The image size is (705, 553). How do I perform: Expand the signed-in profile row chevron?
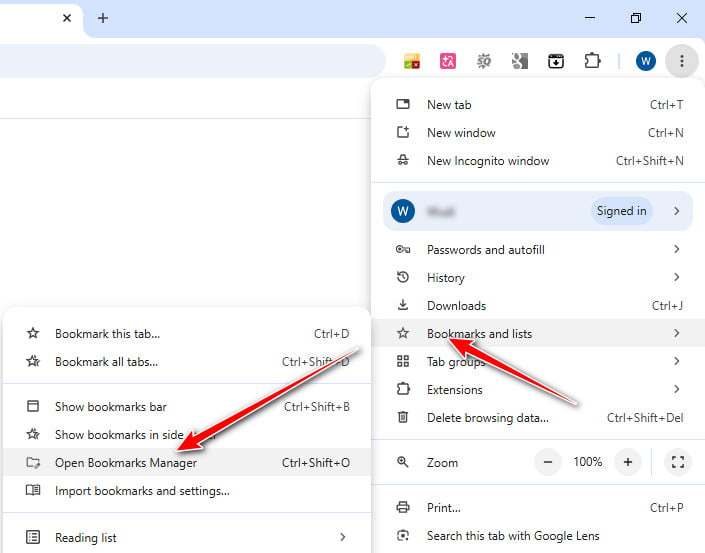point(677,211)
